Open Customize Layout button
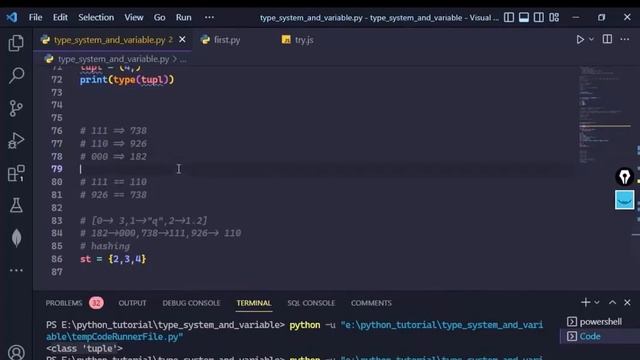Image resolution: width=640 pixels, height=360 pixels. click(x=554, y=17)
